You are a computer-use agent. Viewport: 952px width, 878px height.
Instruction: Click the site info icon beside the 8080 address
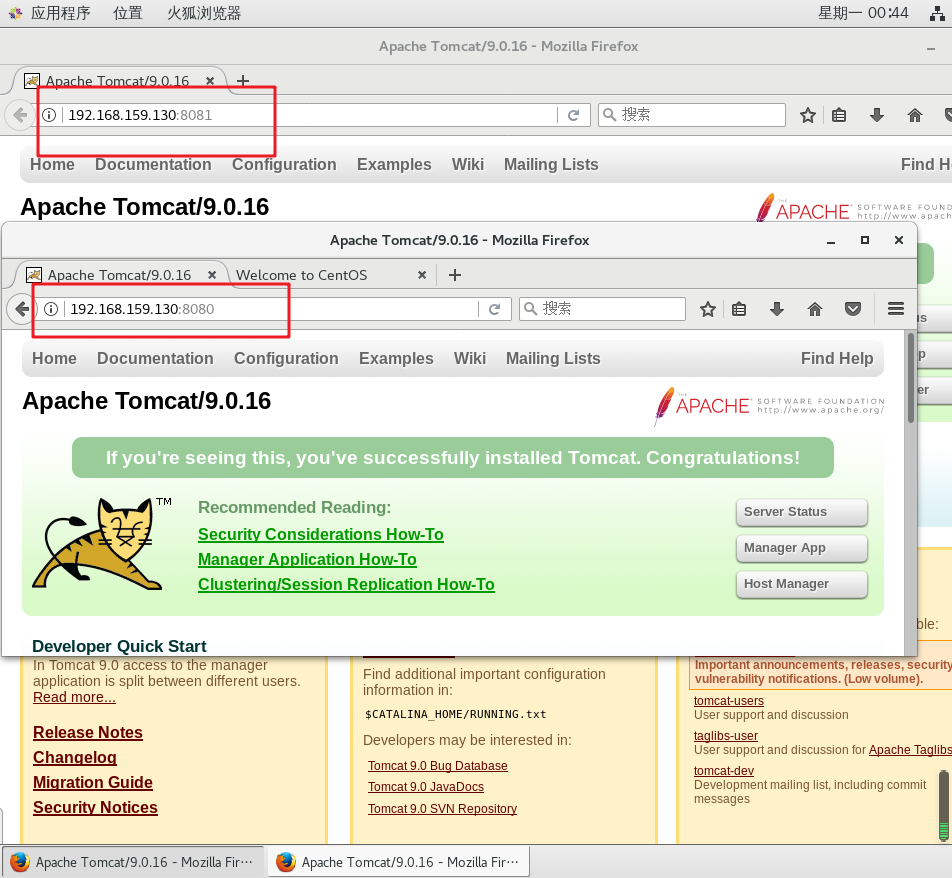[51, 309]
